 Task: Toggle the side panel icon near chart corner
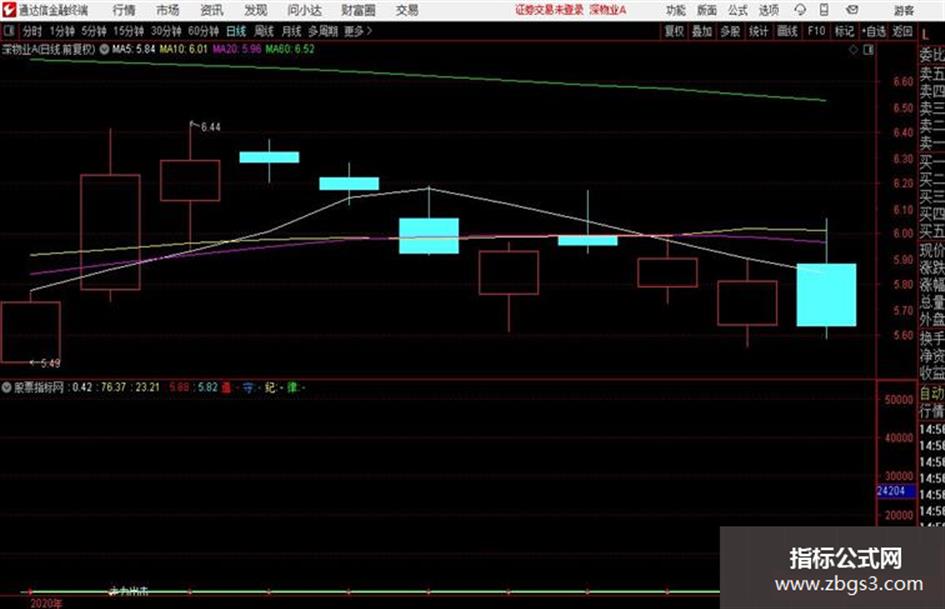click(x=868, y=50)
